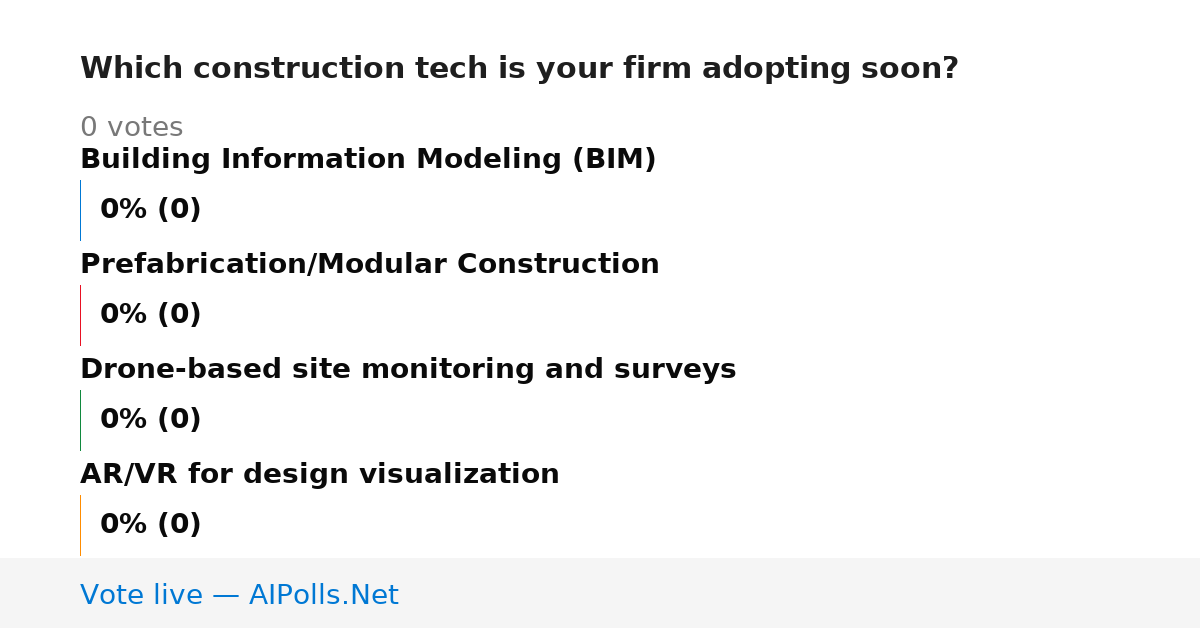Click the green bar for Drone-based monitoring

81,420
